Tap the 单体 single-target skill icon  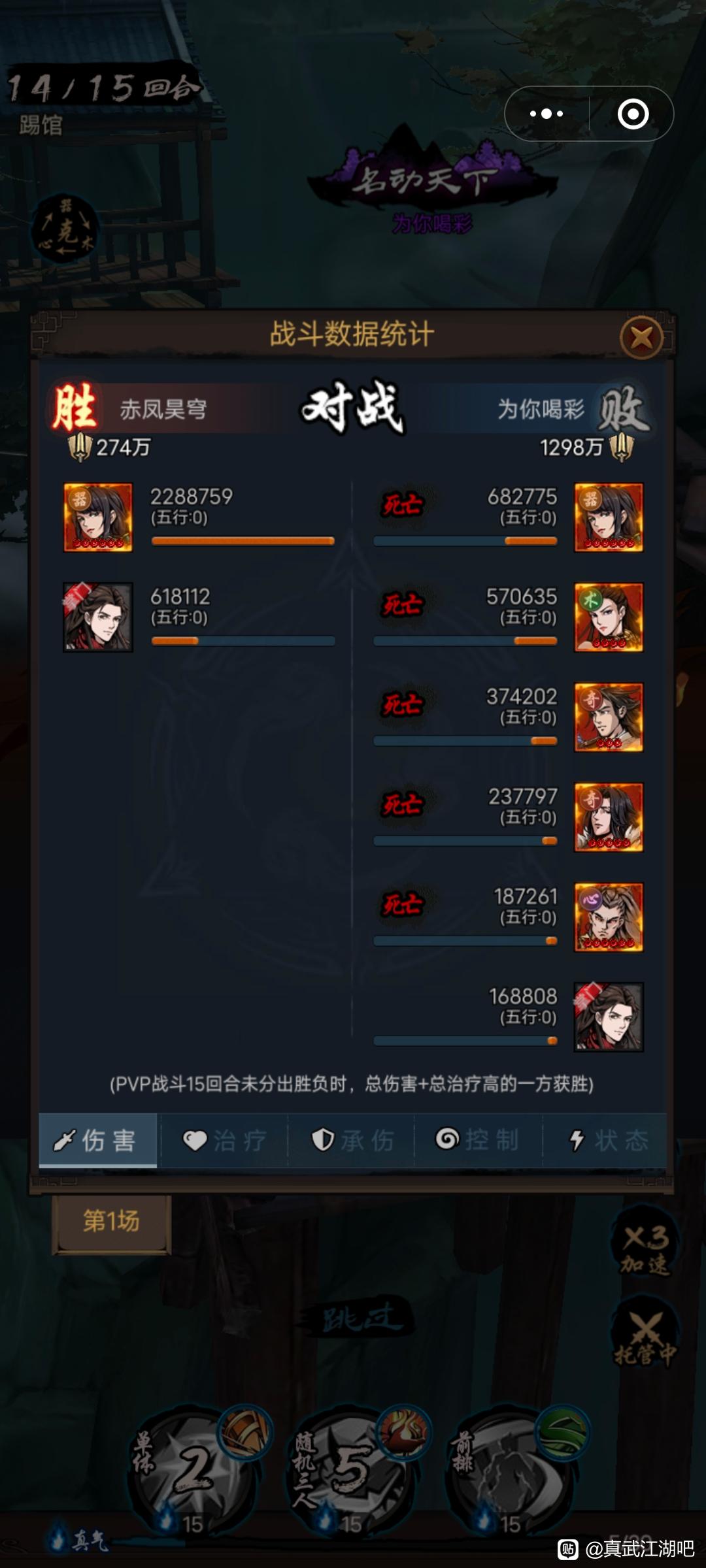pyautogui.click(x=194, y=1469)
